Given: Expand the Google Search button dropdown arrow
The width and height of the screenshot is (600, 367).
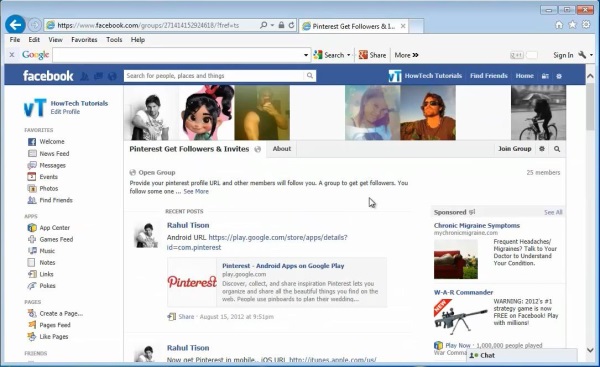Looking at the screenshot, I should pos(348,55).
